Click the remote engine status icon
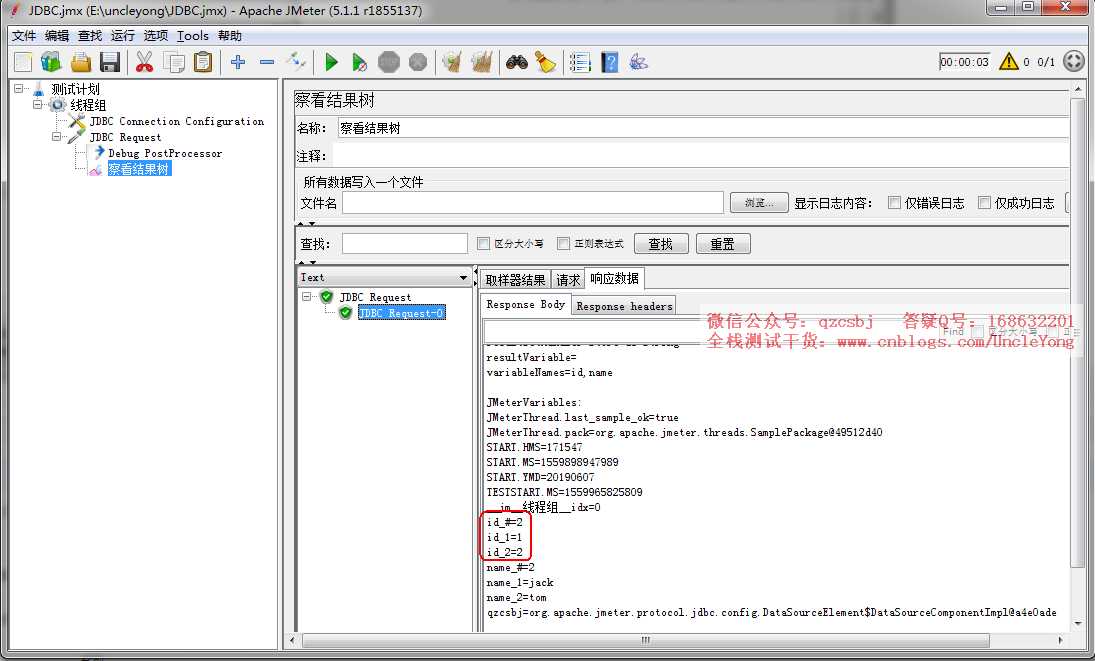 (x=1073, y=61)
